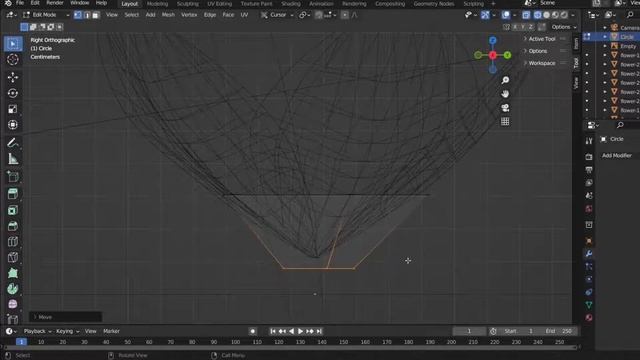Viewport: 640px width, 360px height.
Task: Open the Cursor transform orientation dropdown
Action: click(278, 15)
